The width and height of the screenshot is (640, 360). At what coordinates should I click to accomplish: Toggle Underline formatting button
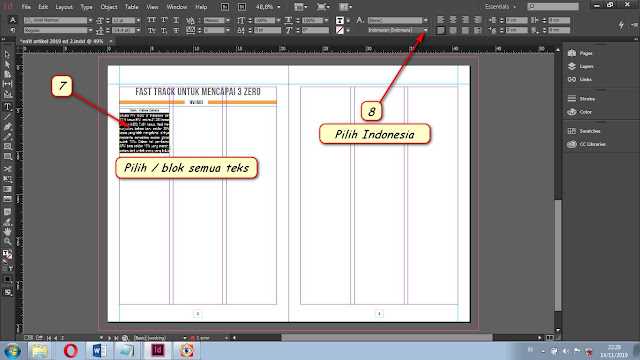tap(176, 20)
